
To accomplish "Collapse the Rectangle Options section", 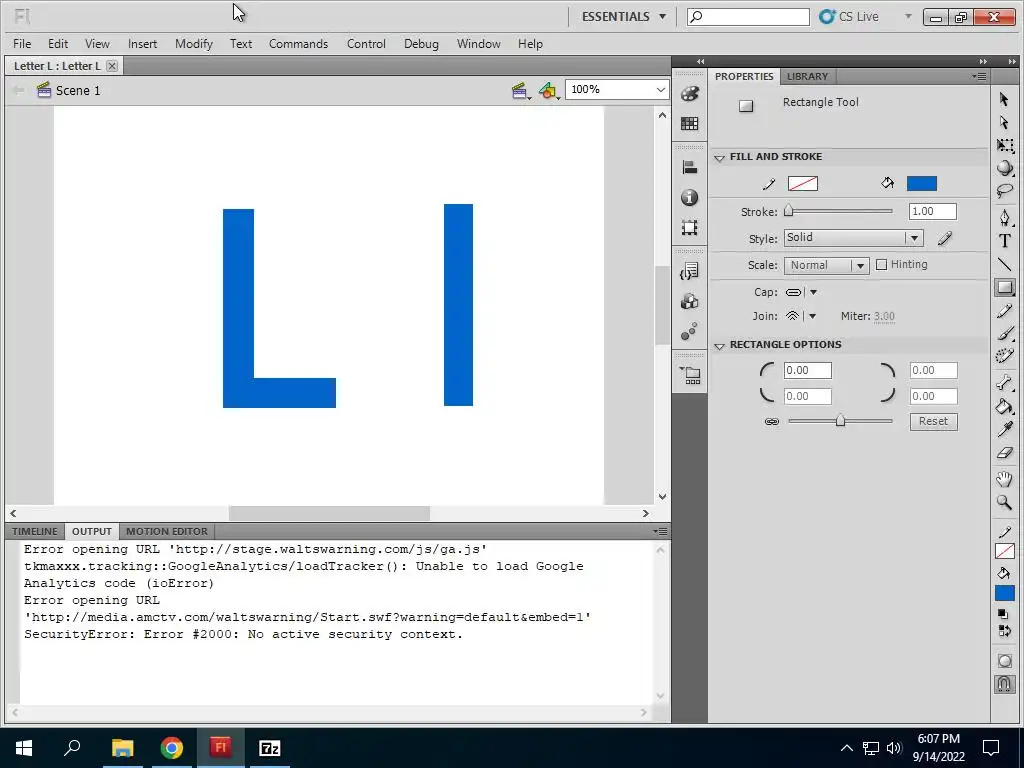I will pyautogui.click(x=720, y=345).
